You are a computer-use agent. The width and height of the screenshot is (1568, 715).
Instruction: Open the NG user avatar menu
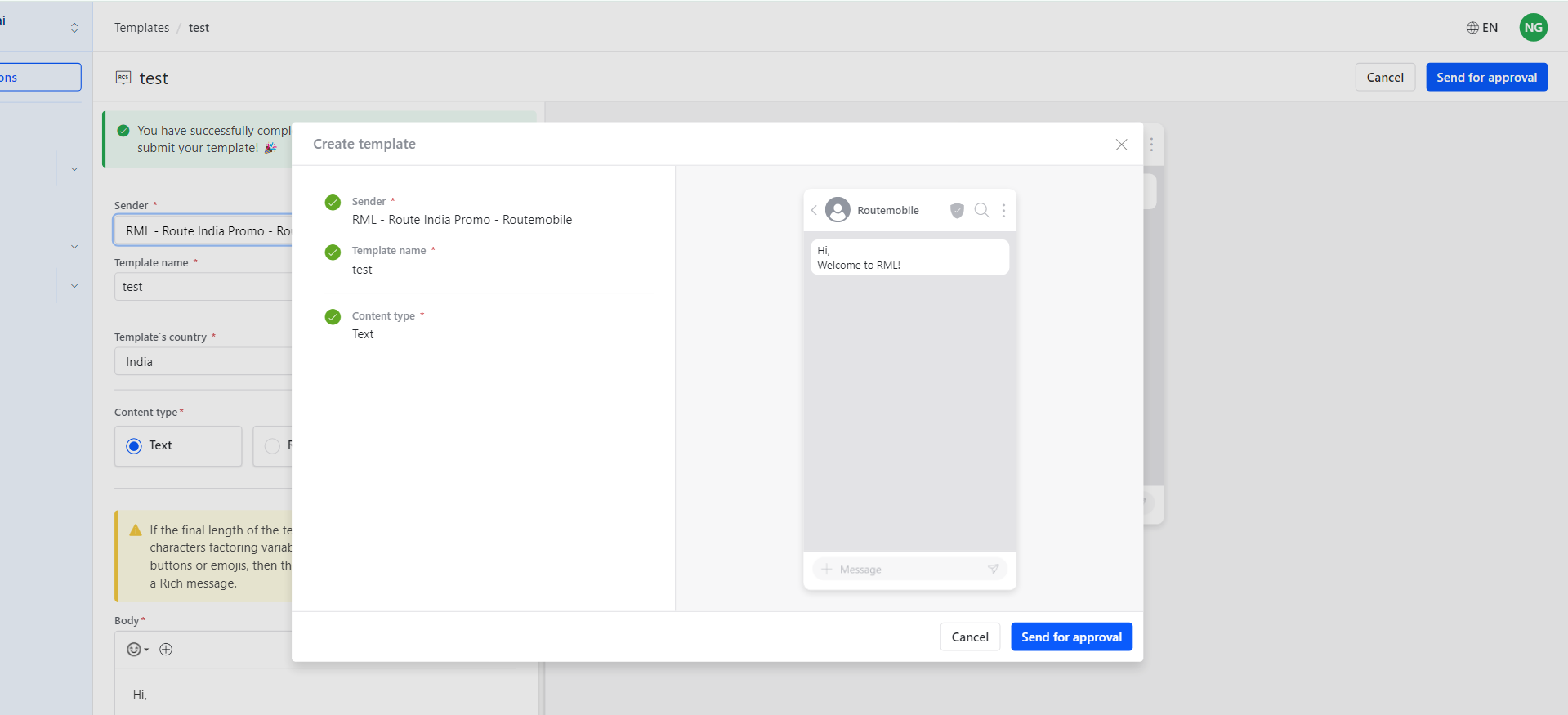(1533, 27)
